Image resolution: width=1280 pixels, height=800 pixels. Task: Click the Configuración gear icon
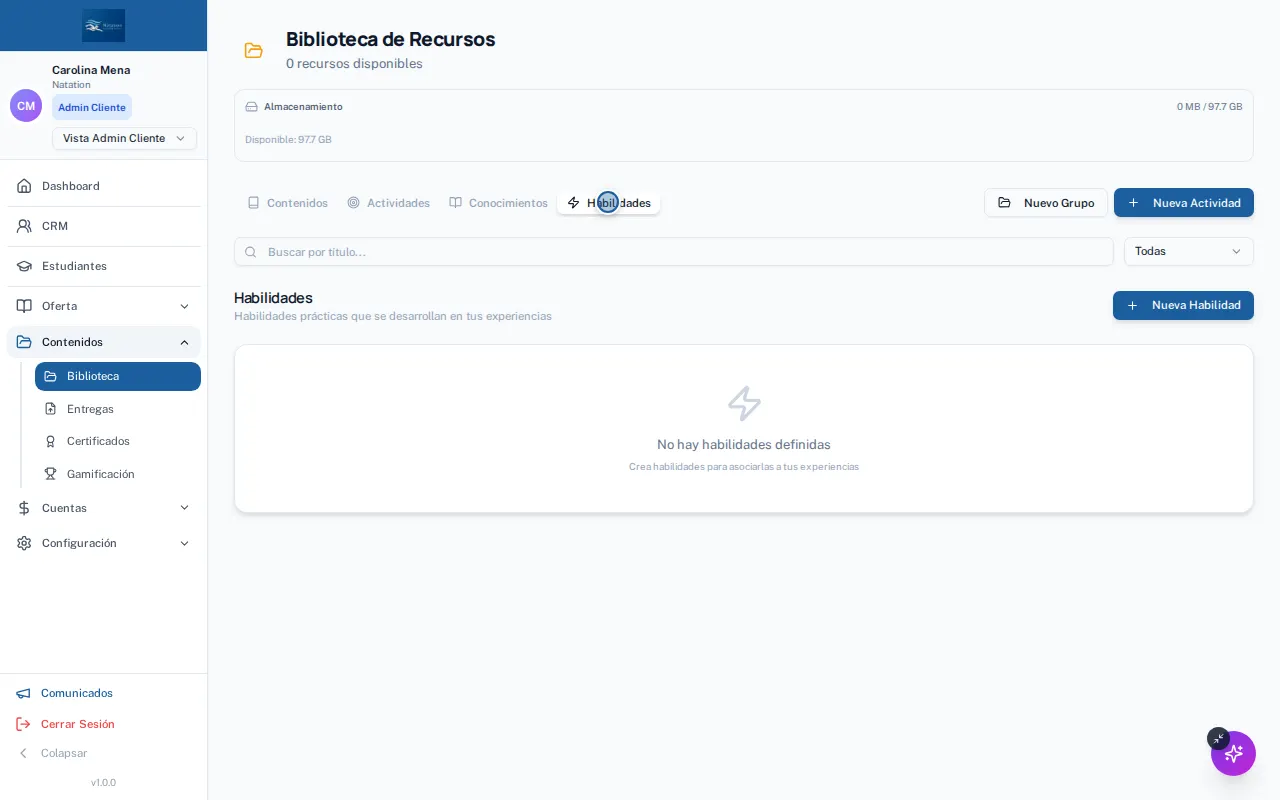[24, 543]
